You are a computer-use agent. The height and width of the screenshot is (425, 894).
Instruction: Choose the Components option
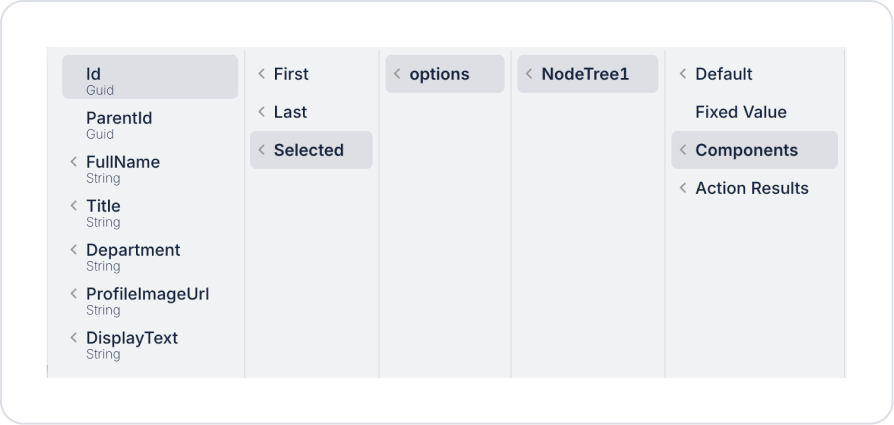click(x=746, y=150)
